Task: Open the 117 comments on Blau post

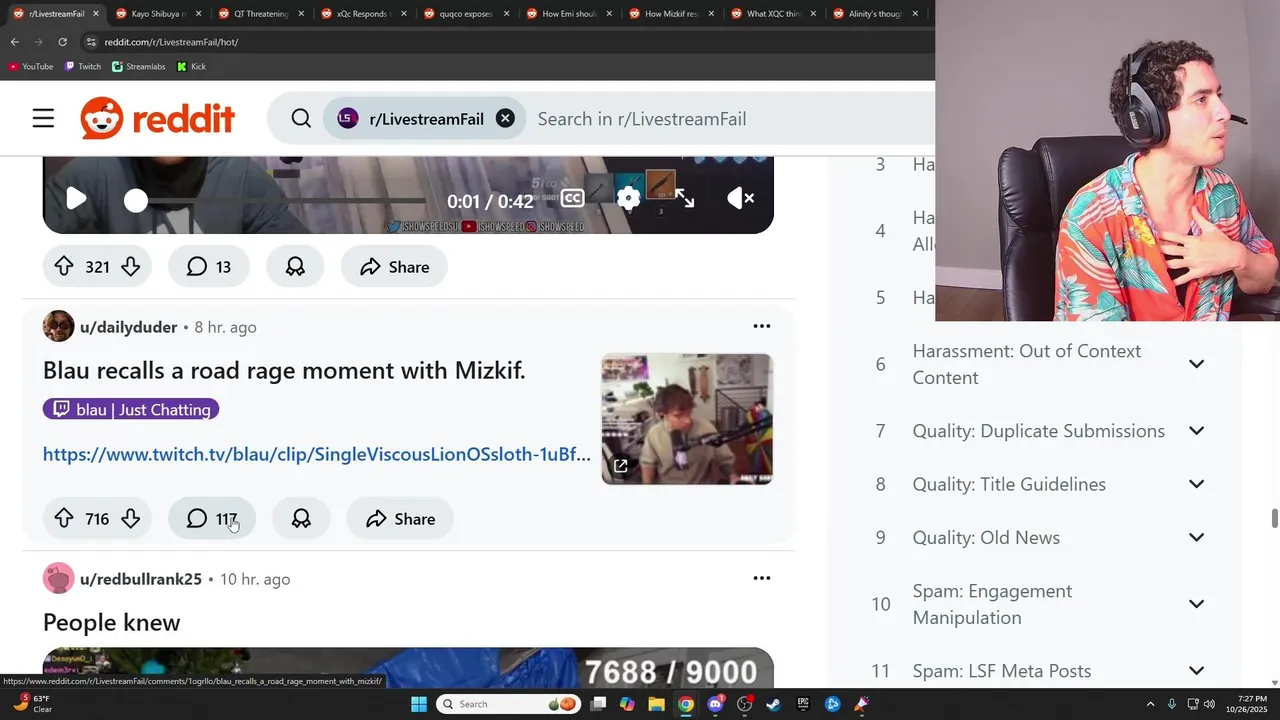Action: tap(211, 519)
